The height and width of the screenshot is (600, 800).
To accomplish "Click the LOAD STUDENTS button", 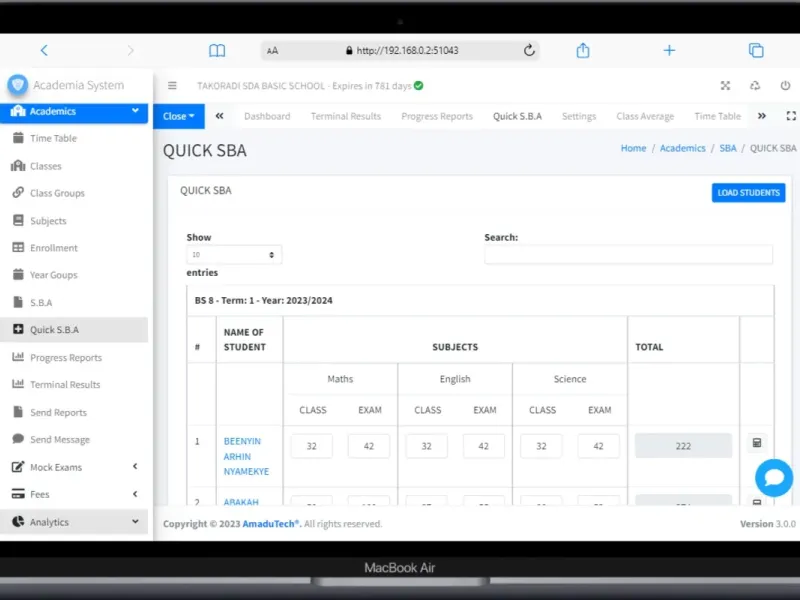I will tap(748, 193).
